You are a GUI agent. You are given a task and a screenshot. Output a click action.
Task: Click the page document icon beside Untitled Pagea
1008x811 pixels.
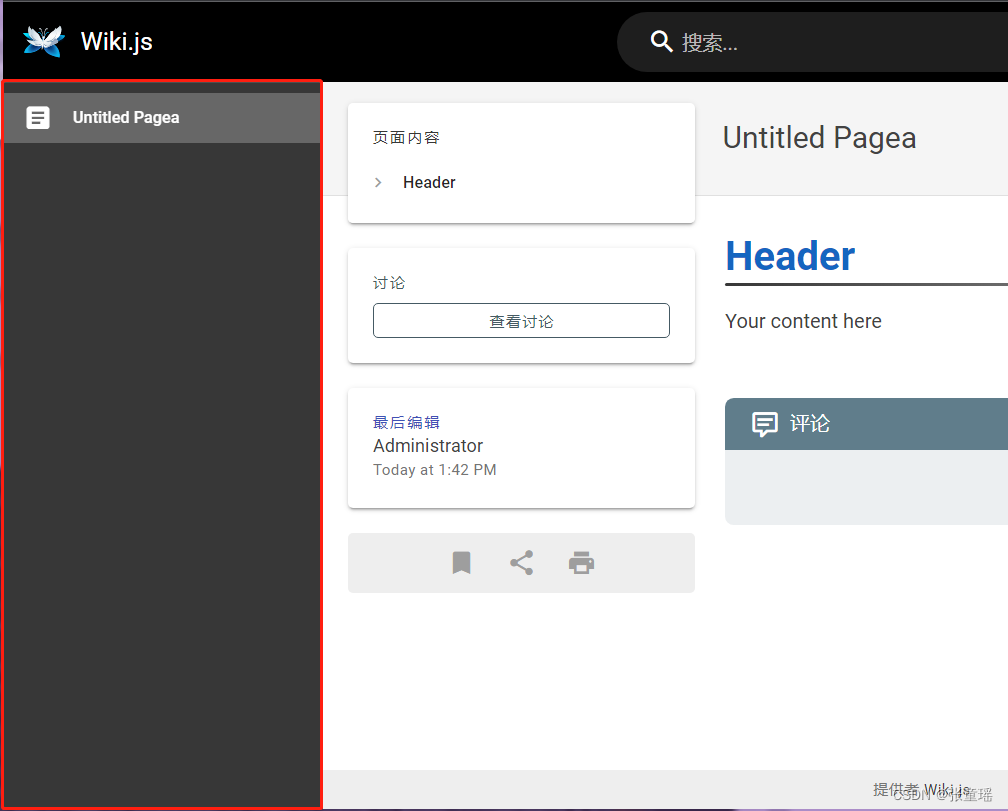pyautogui.click(x=37, y=117)
